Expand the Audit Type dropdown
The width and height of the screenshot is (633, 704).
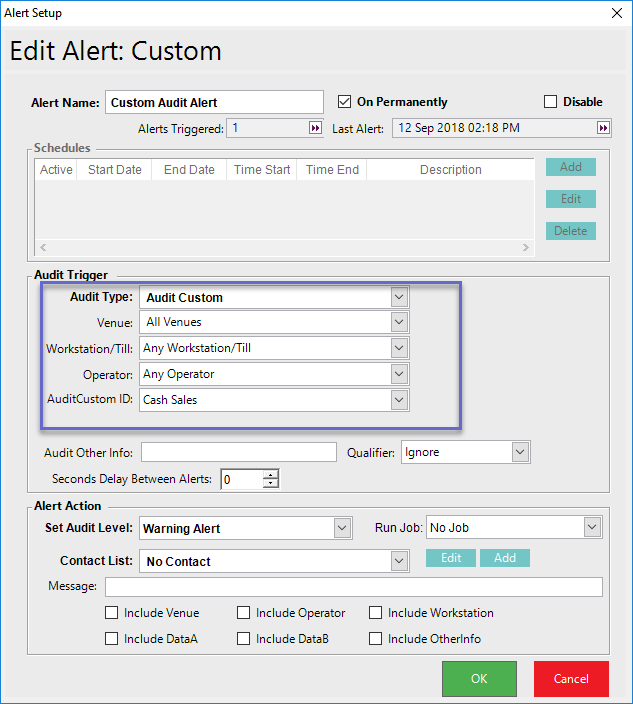(x=399, y=297)
